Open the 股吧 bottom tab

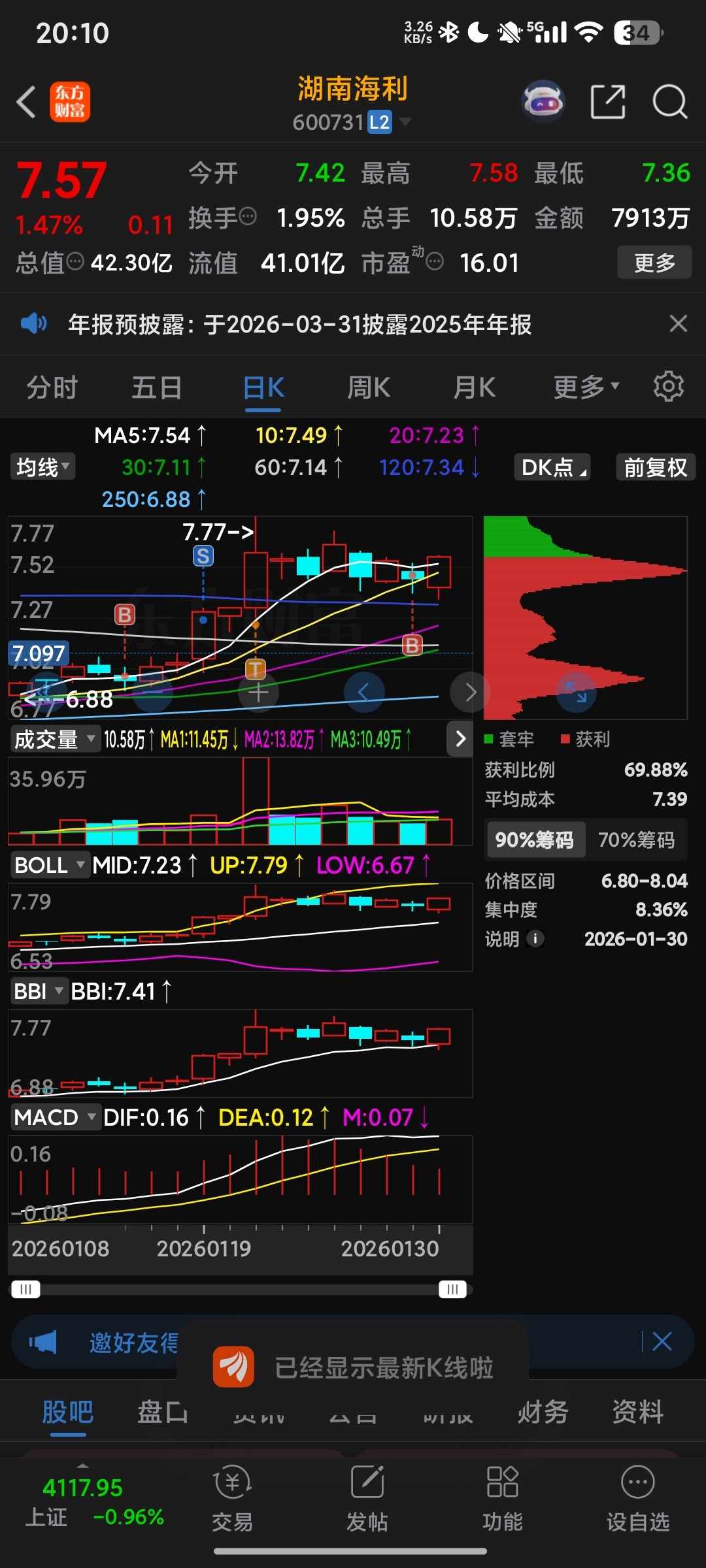[x=68, y=1413]
